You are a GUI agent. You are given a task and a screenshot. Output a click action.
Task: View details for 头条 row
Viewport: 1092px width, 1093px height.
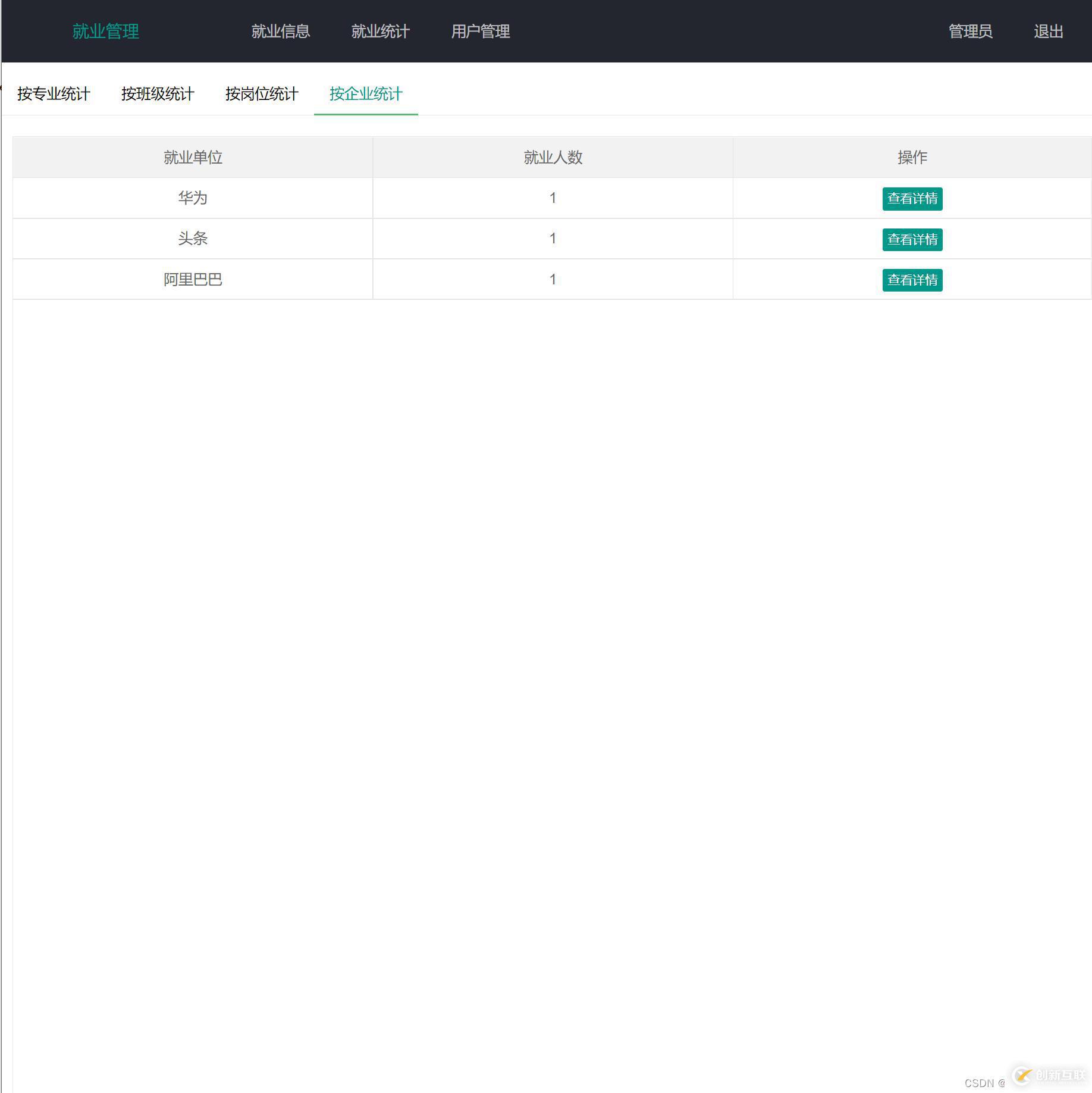(912, 240)
